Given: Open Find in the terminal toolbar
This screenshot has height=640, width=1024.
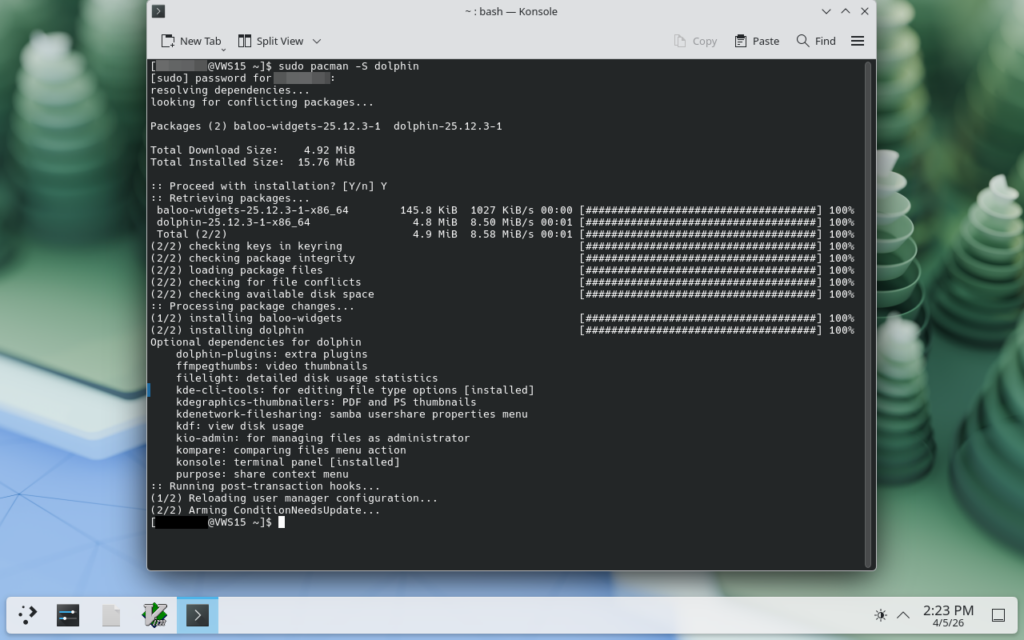Looking at the screenshot, I should point(815,41).
